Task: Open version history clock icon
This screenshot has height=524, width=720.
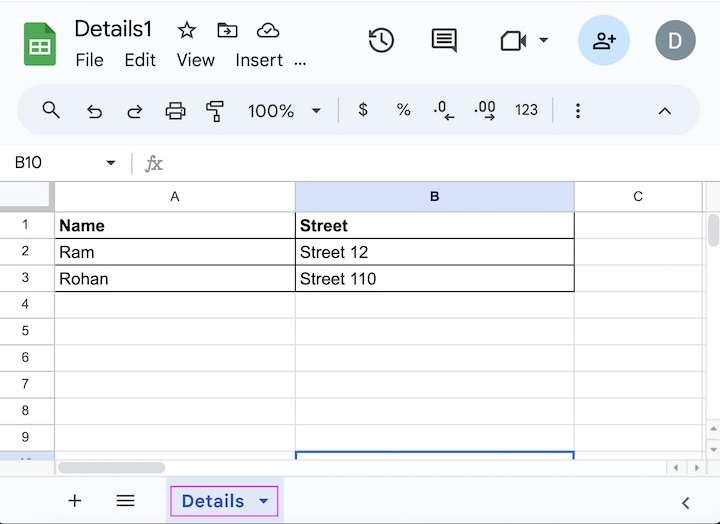Action: [x=381, y=40]
